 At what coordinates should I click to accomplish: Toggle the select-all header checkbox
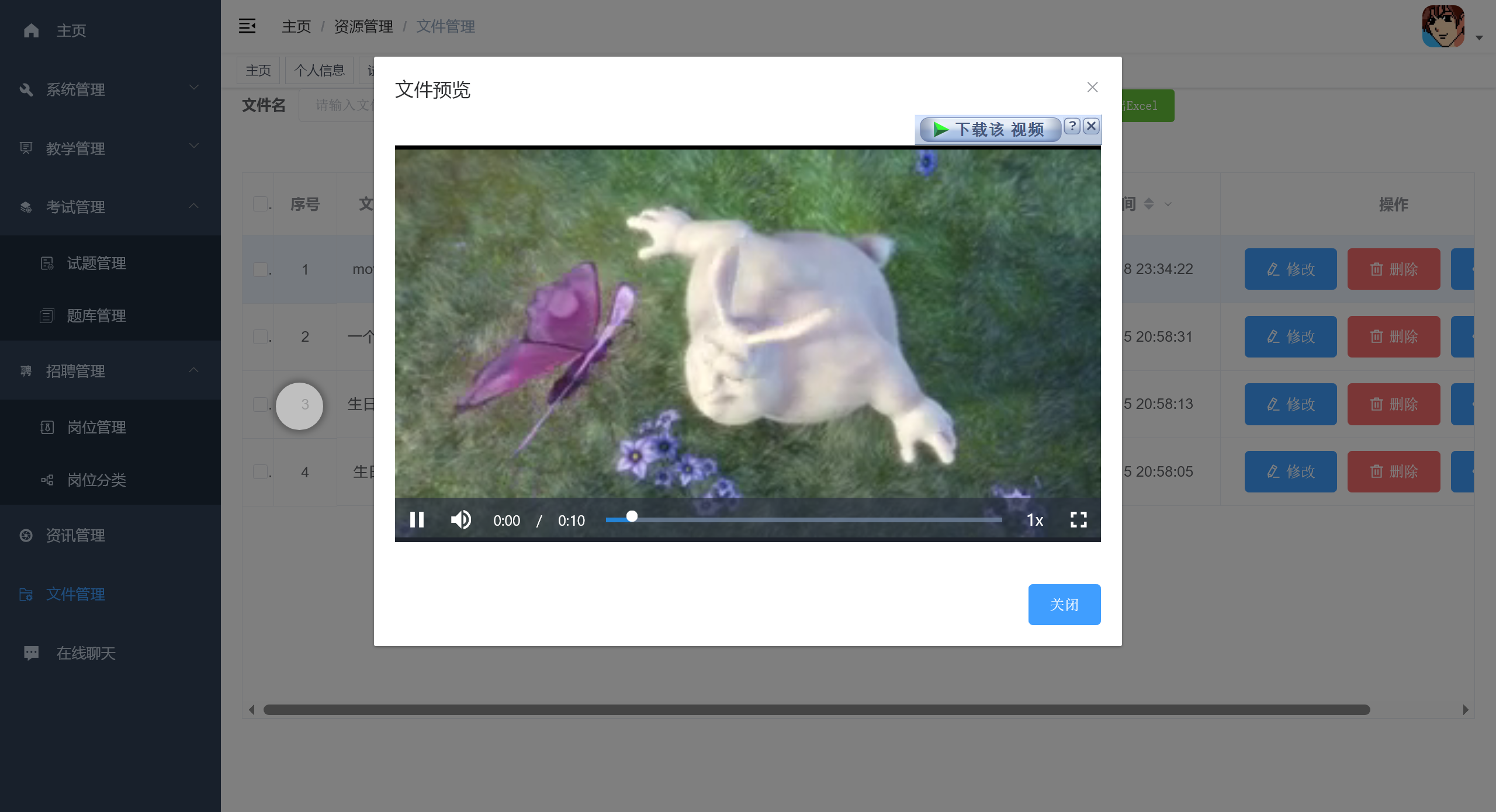260,204
